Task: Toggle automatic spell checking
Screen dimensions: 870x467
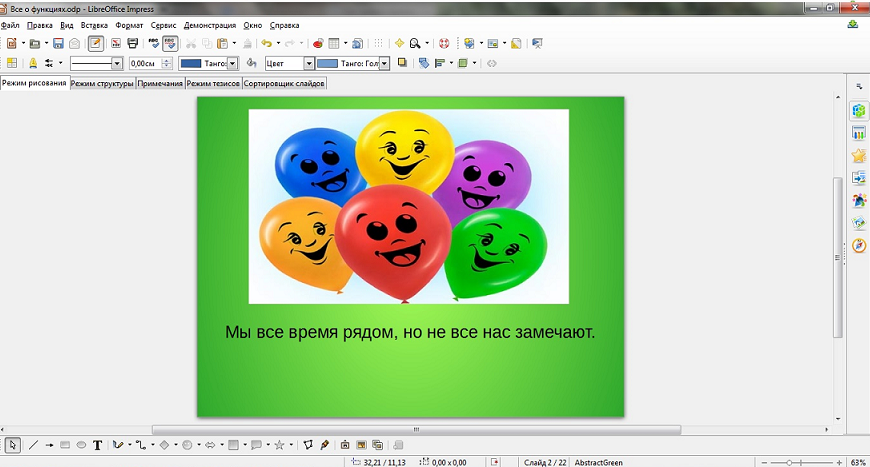Action: pos(170,44)
